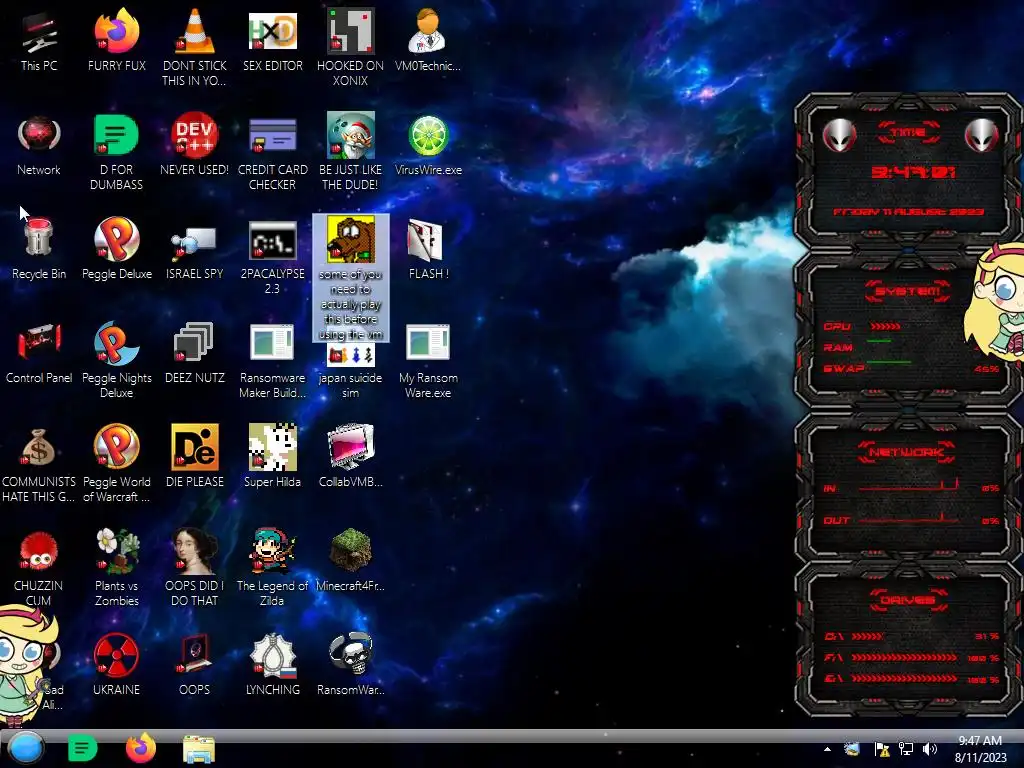Screen dimensions: 1024x768
Task: Open the This PC desktop icon
Action: [x=39, y=32]
